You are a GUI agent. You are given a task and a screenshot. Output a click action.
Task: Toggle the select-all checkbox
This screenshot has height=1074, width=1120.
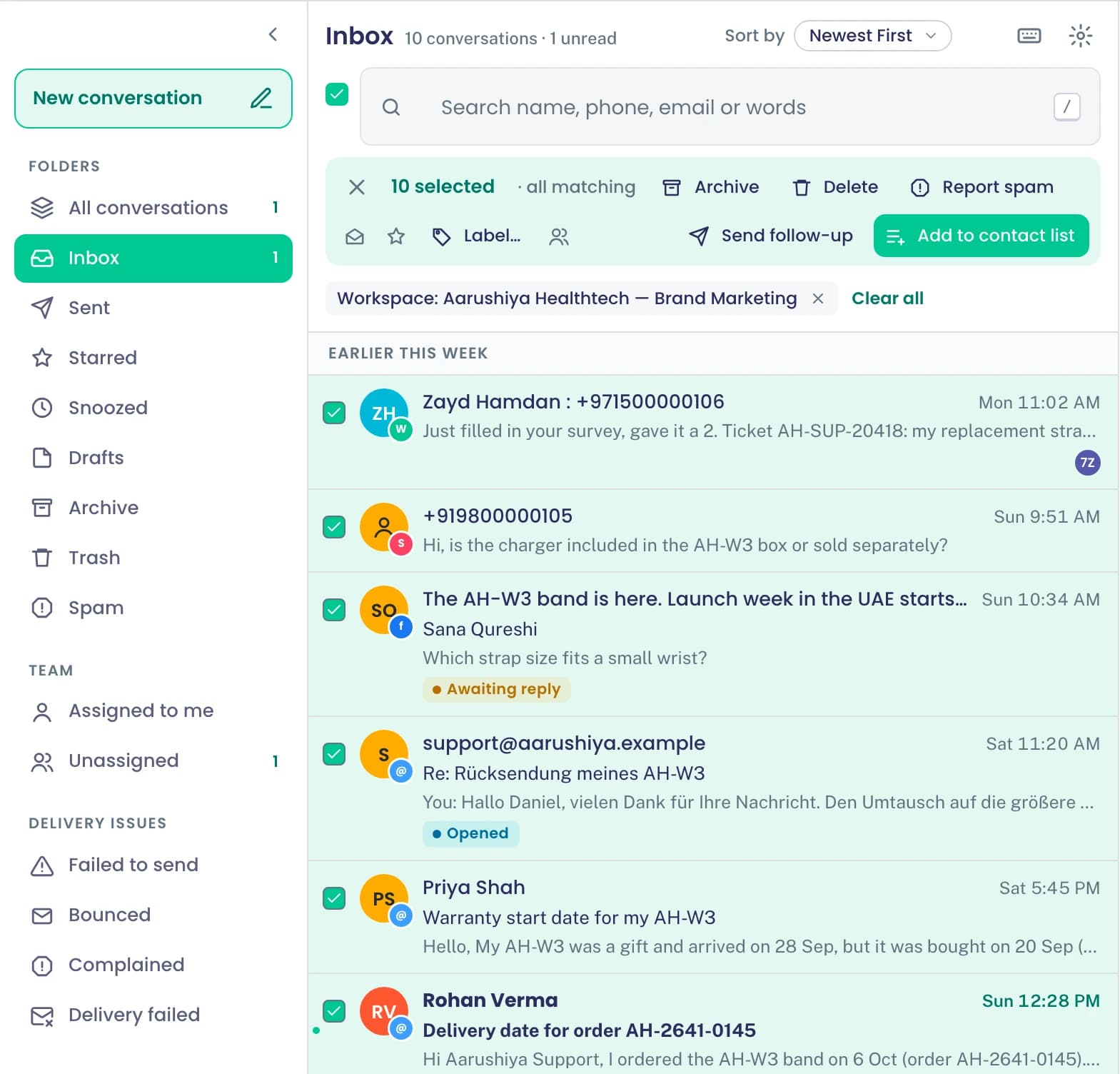337,94
